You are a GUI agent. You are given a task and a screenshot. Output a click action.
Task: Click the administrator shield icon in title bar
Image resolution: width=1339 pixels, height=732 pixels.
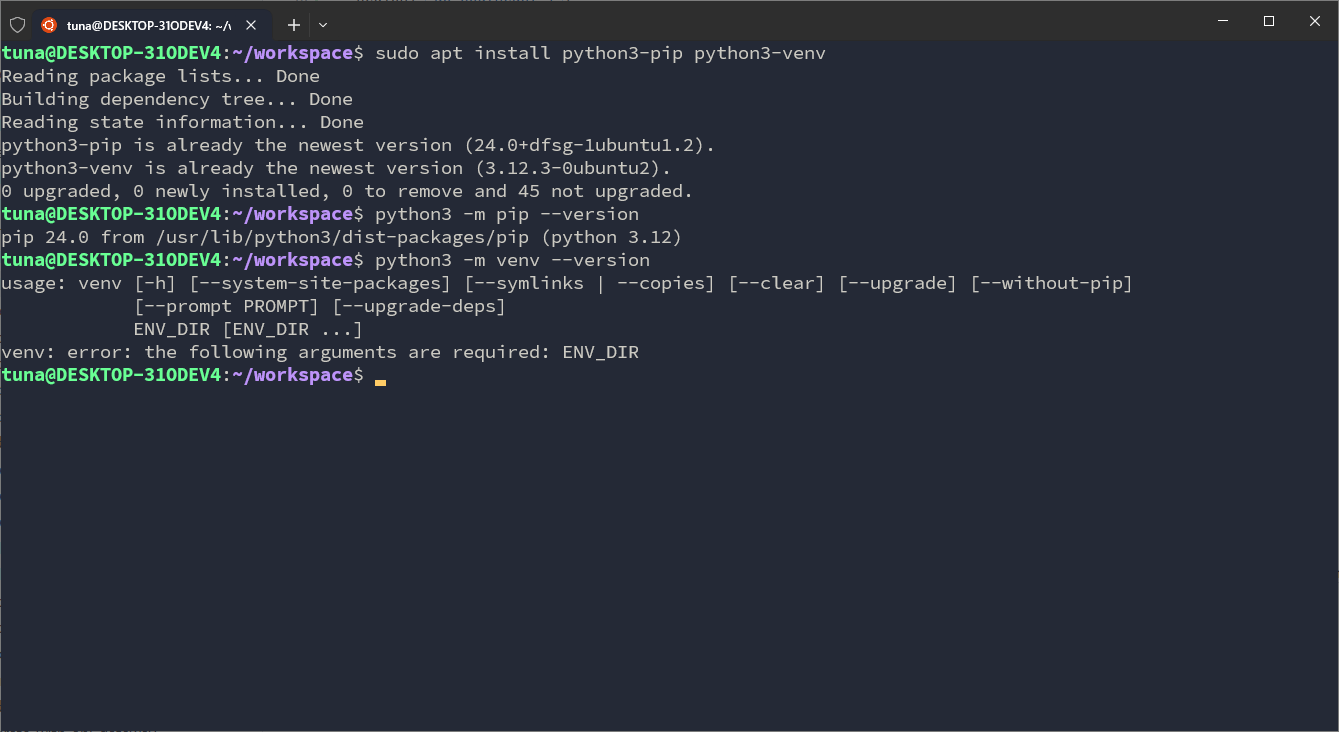(x=17, y=24)
